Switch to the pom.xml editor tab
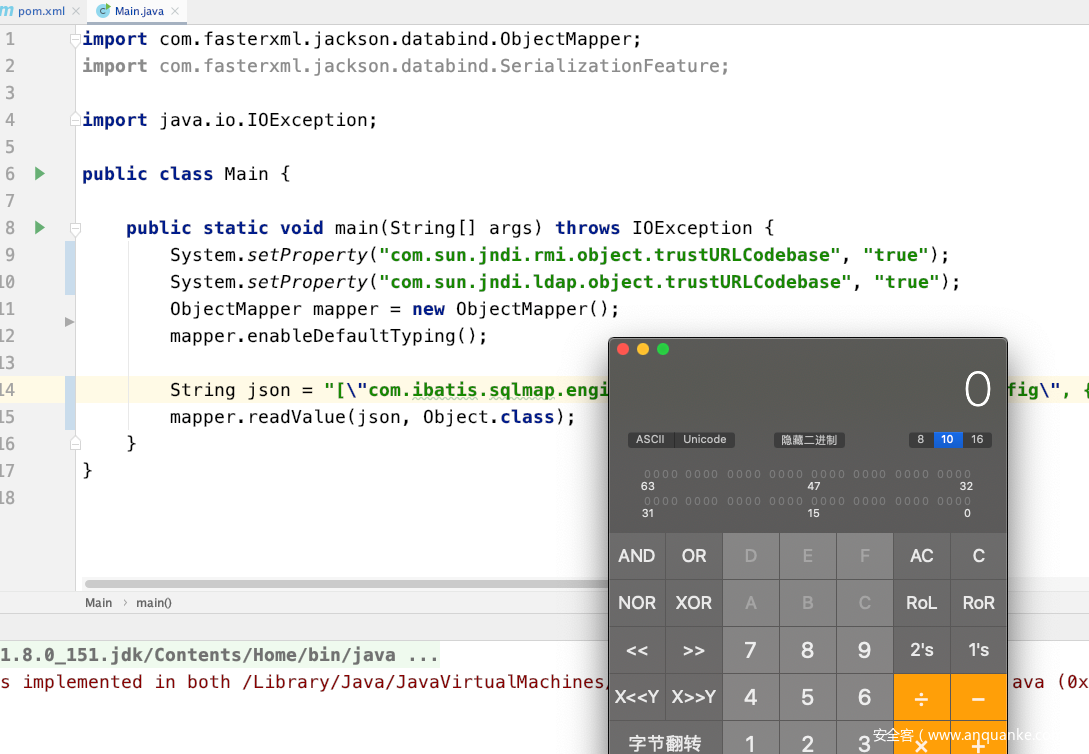Viewport: 1089px width, 754px height. coord(41,11)
